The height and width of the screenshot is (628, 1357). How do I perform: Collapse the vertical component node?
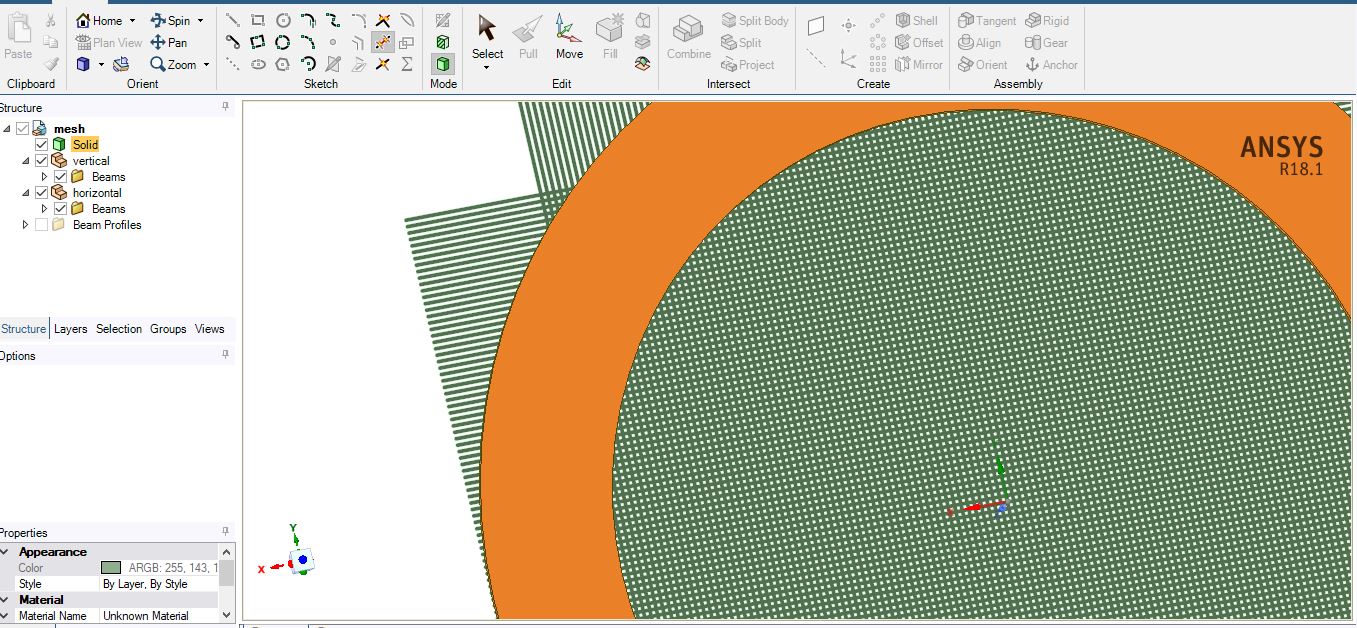pos(26,161)
